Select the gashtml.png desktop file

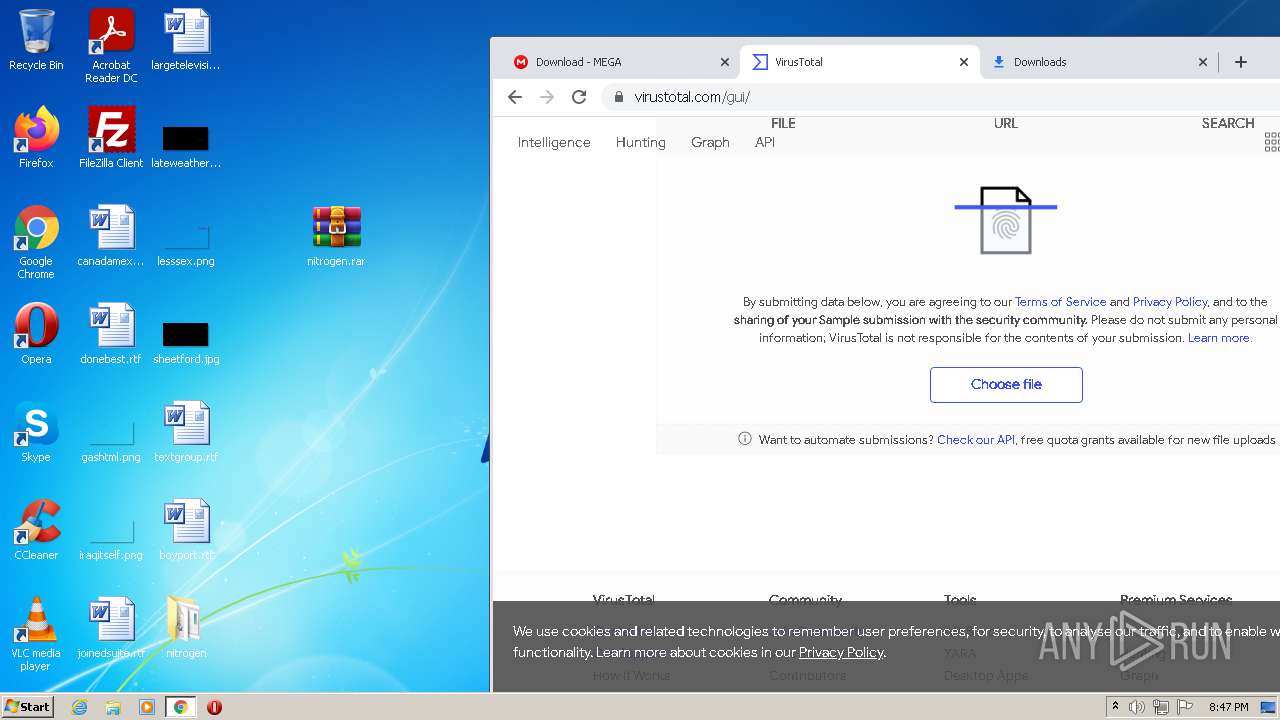point(111,442)
